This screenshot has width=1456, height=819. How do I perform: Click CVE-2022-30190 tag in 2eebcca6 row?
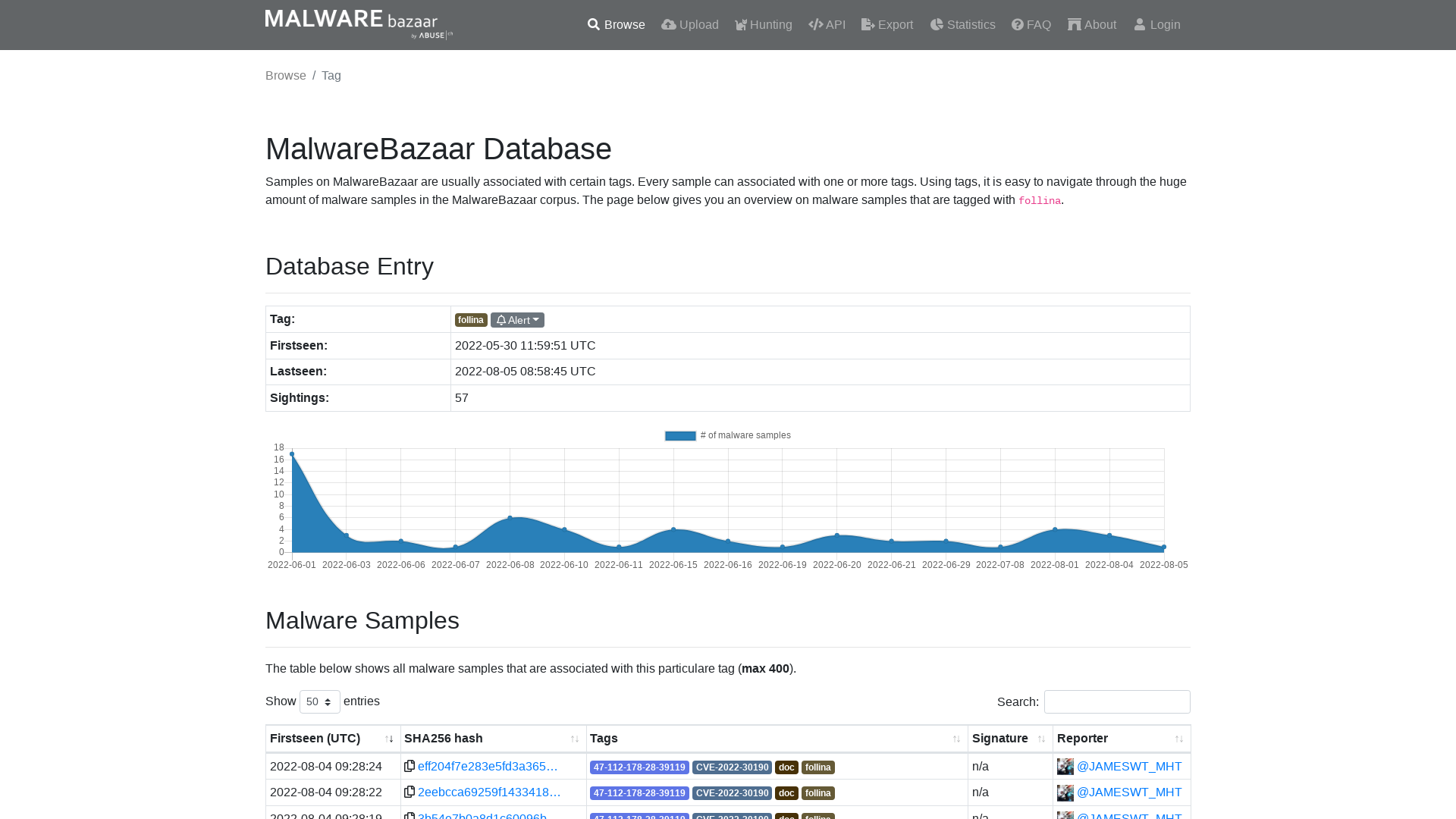coord(732,793)
